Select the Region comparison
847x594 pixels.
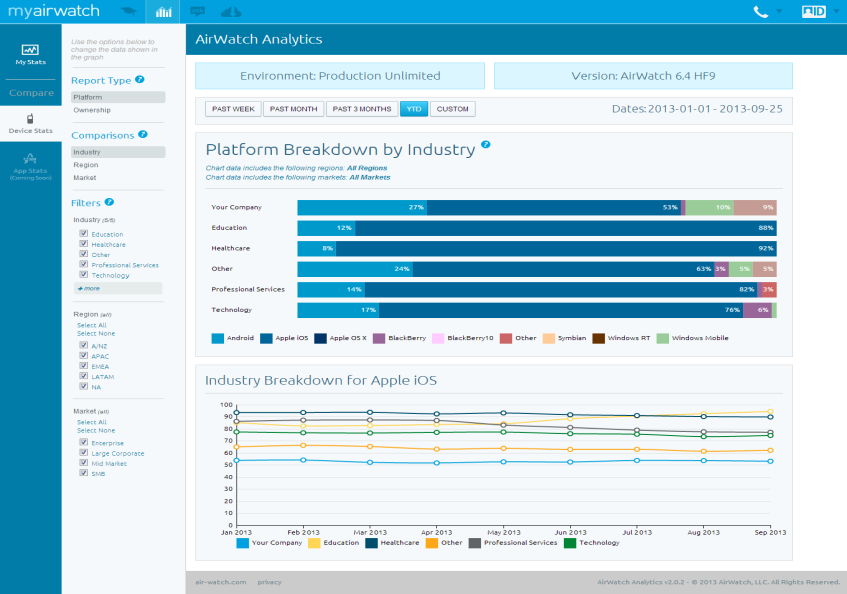click(86, 165)
